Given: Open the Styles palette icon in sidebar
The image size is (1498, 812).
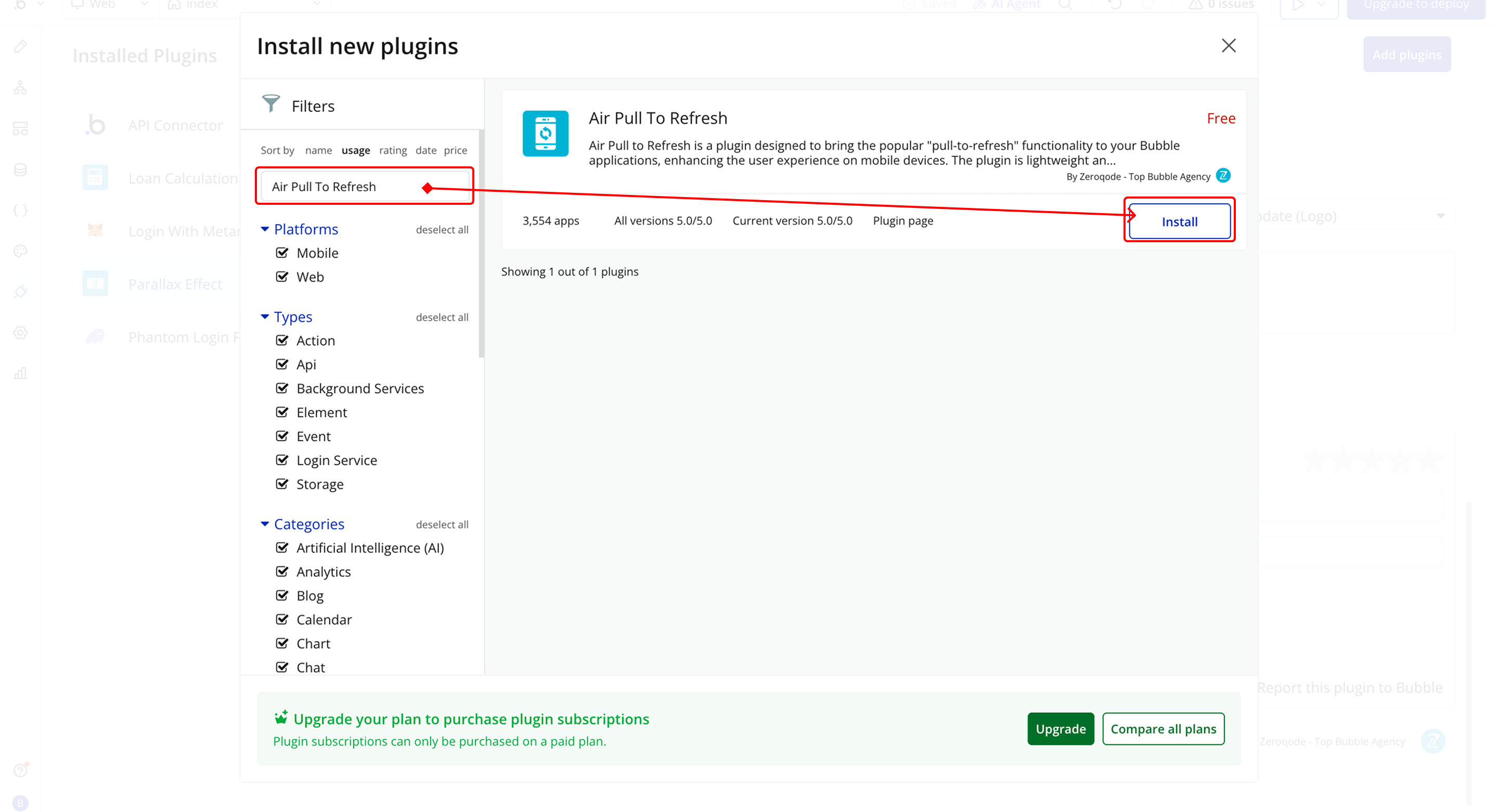Looking at the screenshot, I should pos(20,251).
